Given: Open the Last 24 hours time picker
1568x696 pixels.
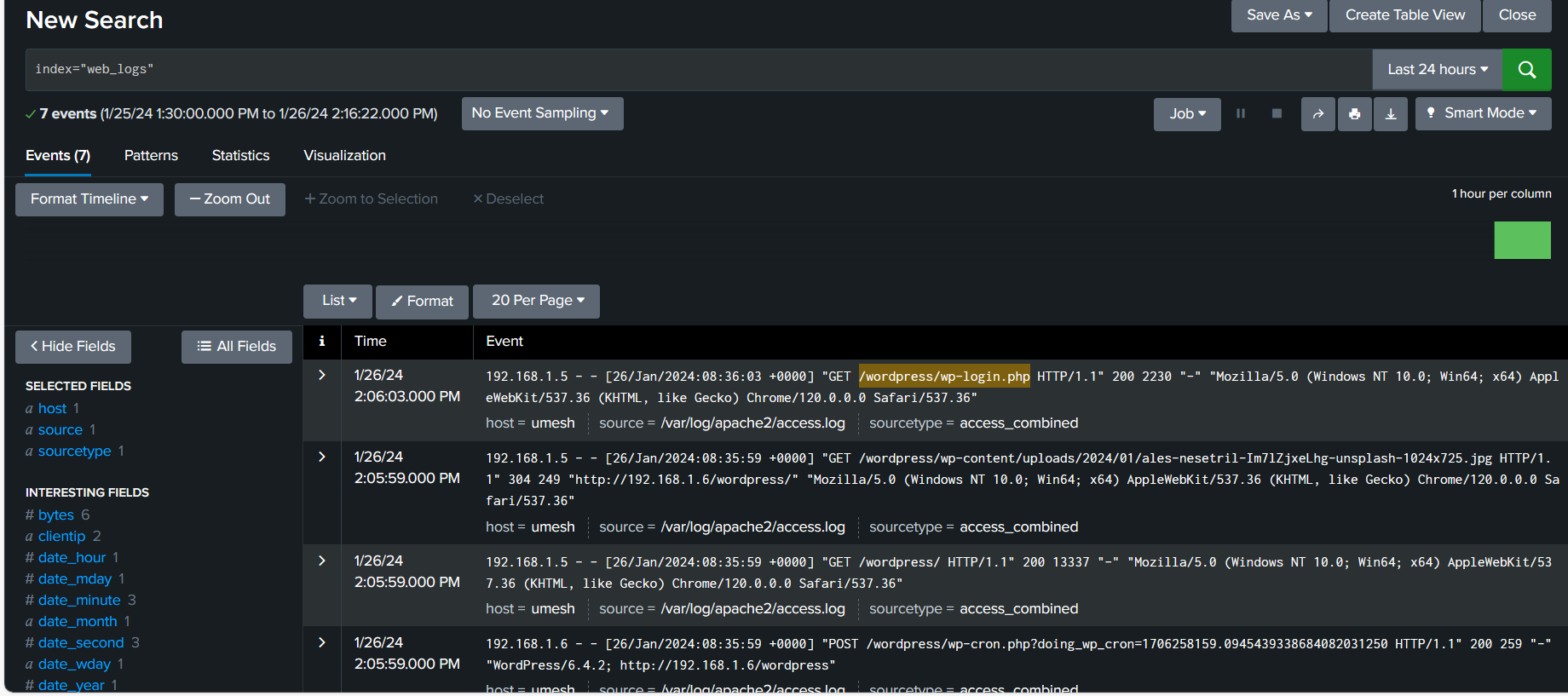Looking at the screenshot, I should [1437, 70].
